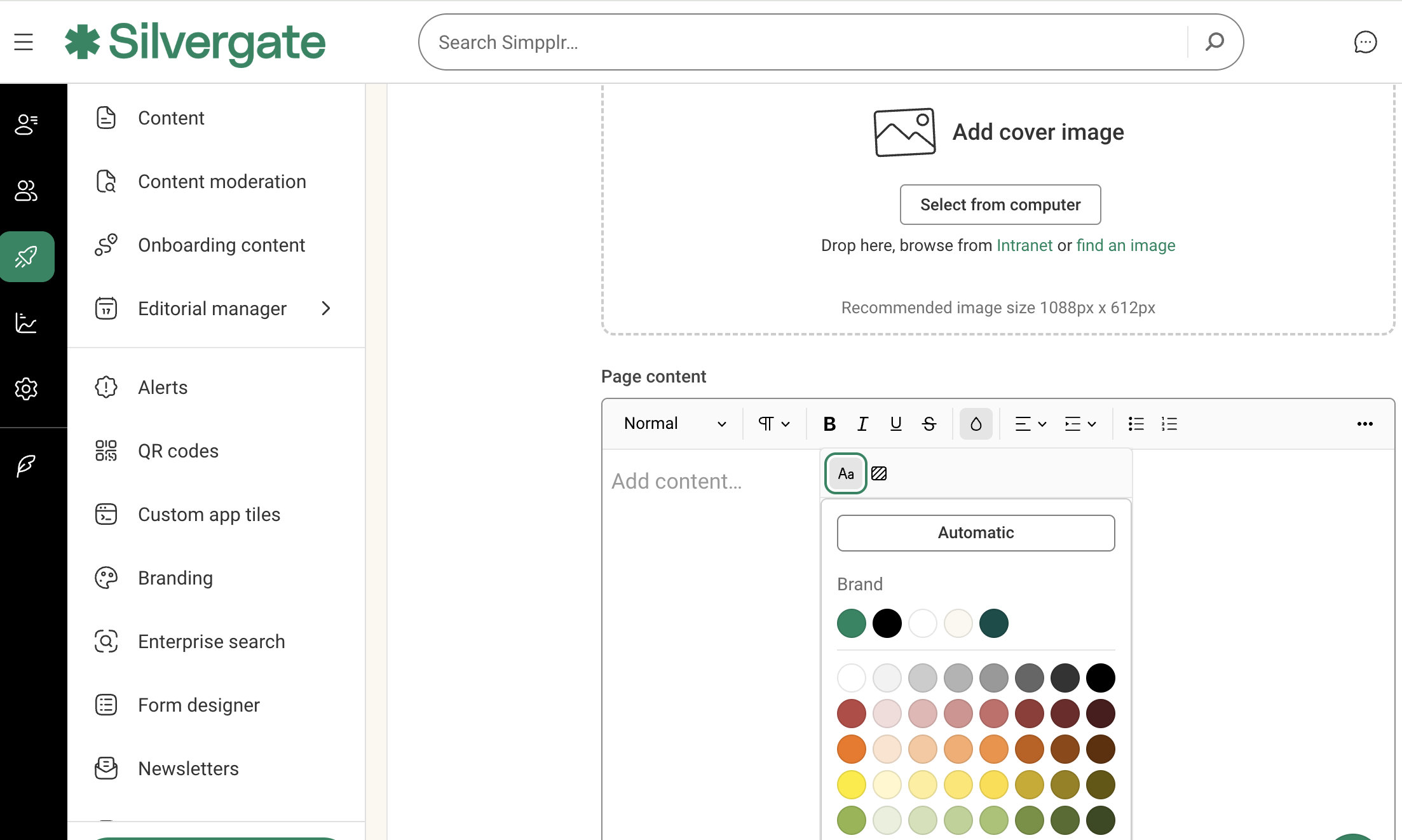
Task: Pick the dark teal Brand color swatch
Action: [x=993, y=623]
